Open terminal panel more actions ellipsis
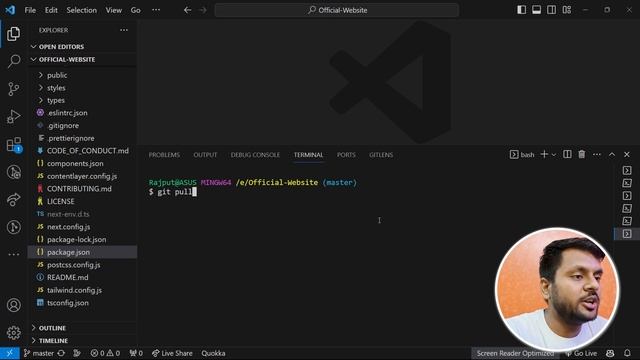The image size is (640, 360). 597,154
